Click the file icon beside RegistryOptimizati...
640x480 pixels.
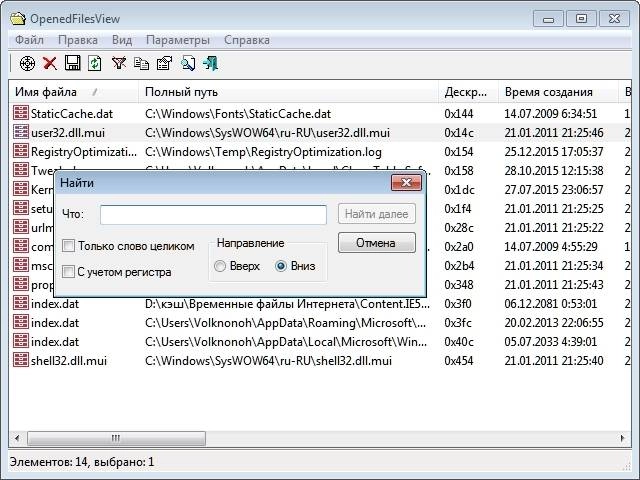point(21,151)
